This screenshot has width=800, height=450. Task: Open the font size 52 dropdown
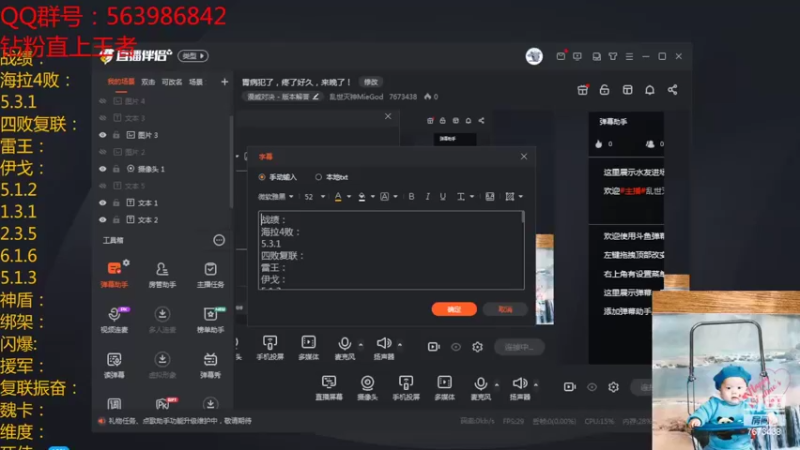coord(314,196)
